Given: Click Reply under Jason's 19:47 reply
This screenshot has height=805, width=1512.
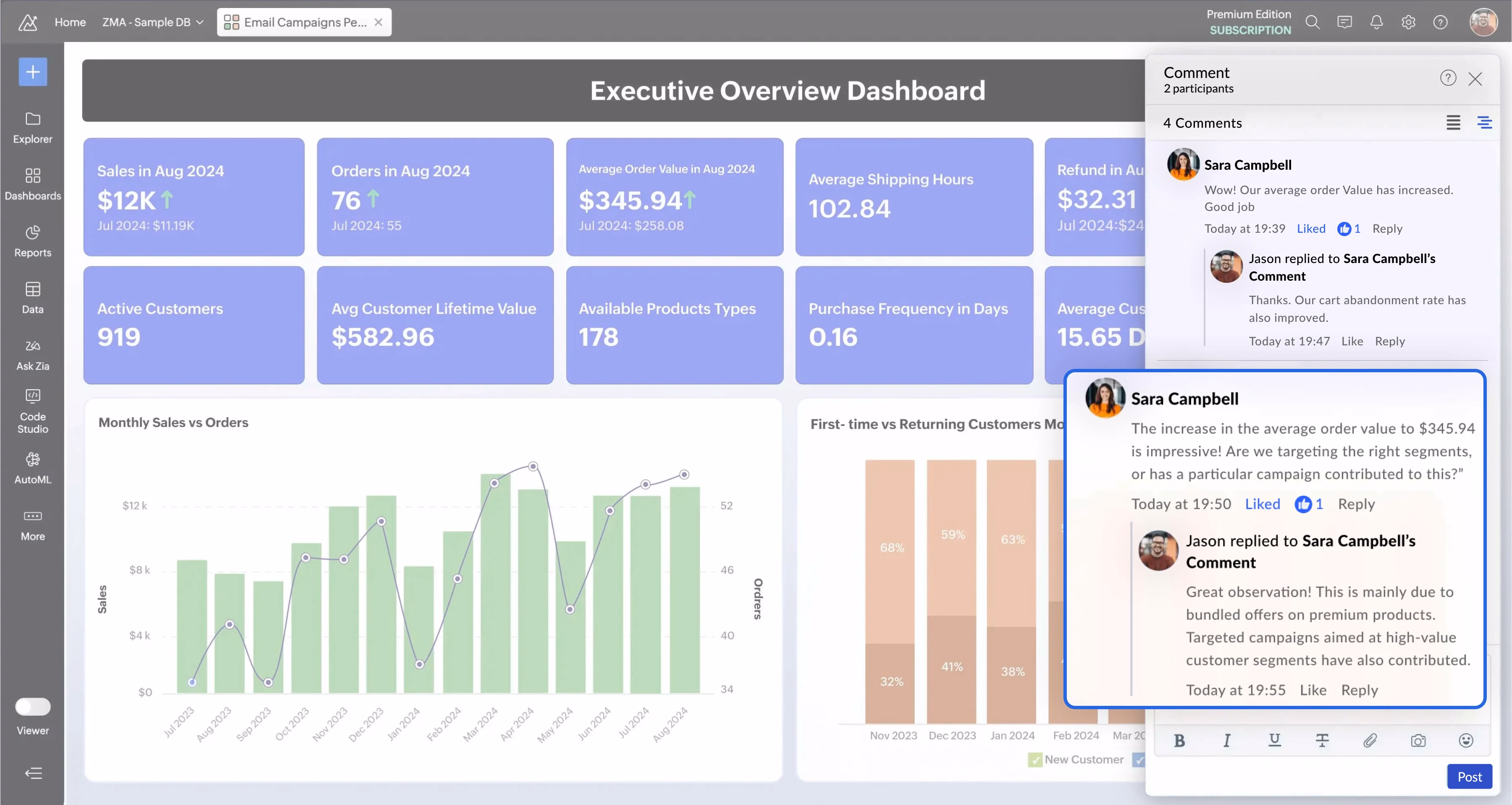Looking at the screenshot, I should point(1389,341).
